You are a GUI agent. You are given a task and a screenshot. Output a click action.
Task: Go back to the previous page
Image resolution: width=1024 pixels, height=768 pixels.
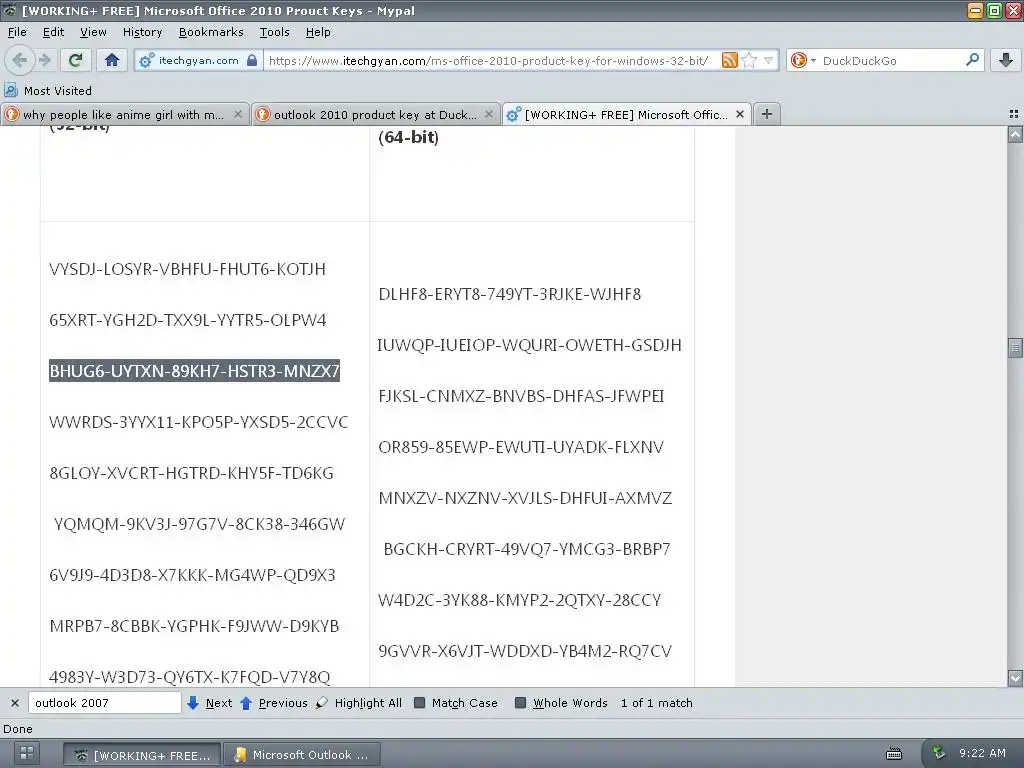click(20, 60)
